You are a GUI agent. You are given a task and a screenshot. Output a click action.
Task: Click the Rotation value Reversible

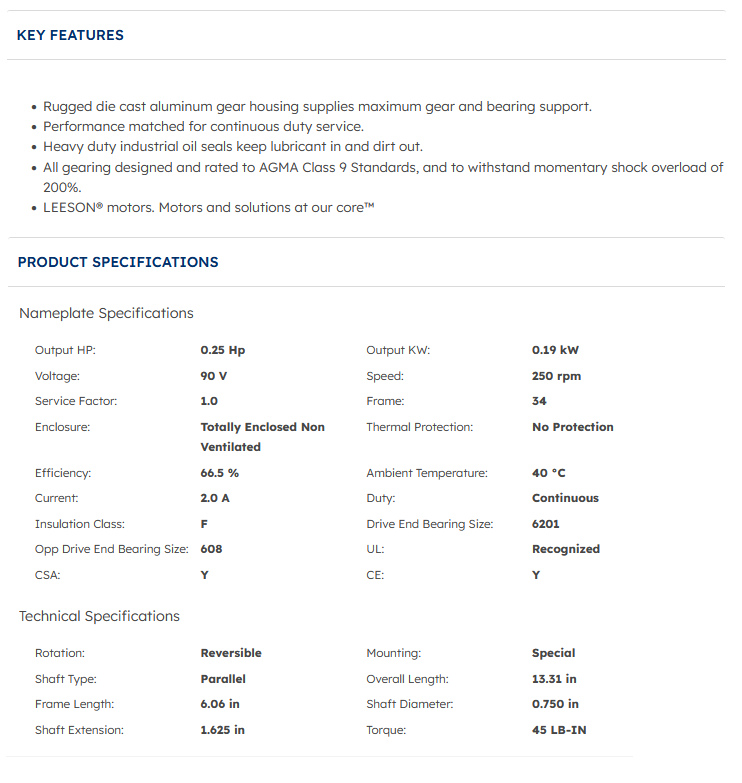[x=231, y=653]
